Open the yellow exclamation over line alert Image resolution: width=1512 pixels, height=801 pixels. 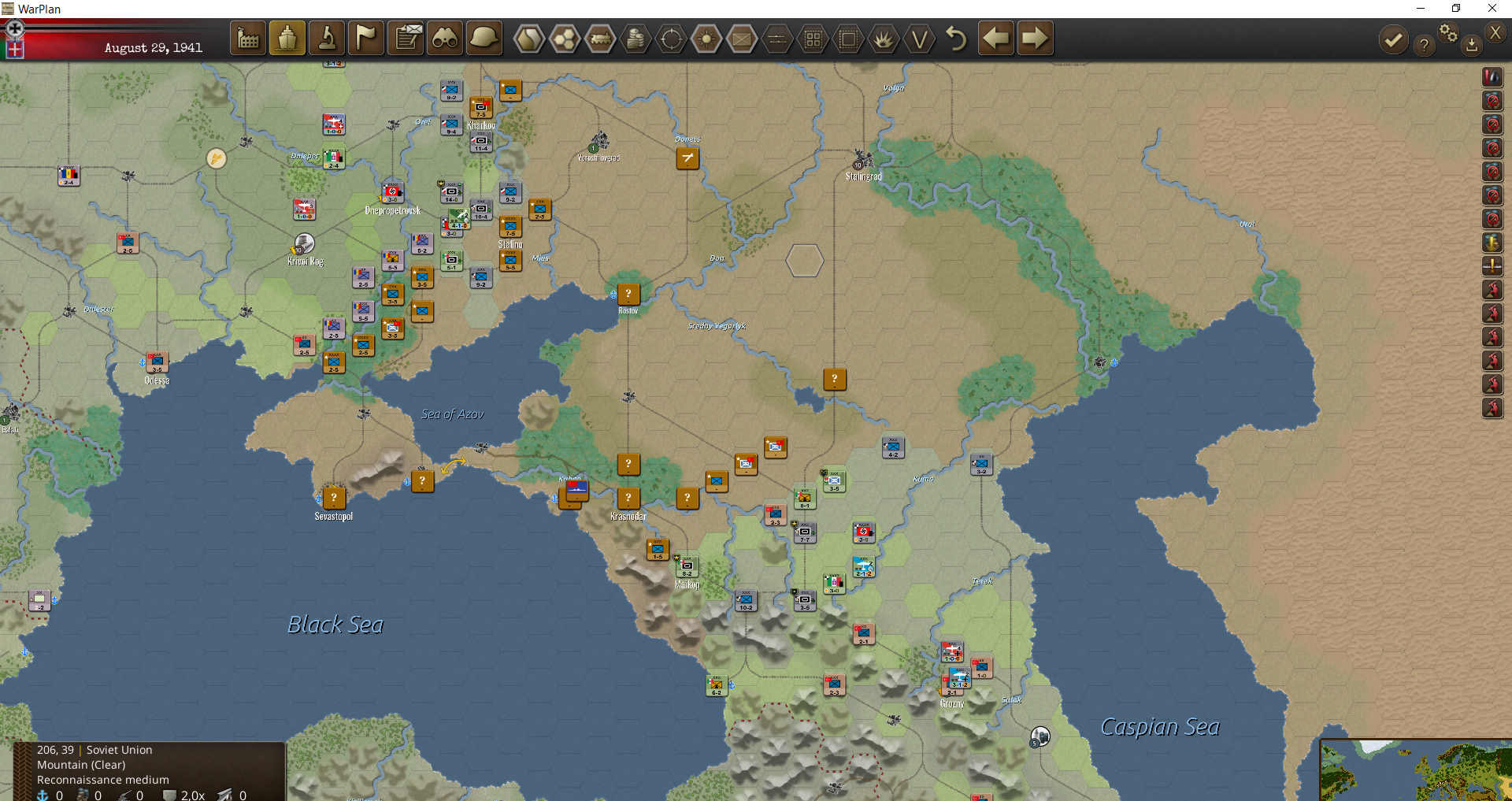coord(1492,266)
